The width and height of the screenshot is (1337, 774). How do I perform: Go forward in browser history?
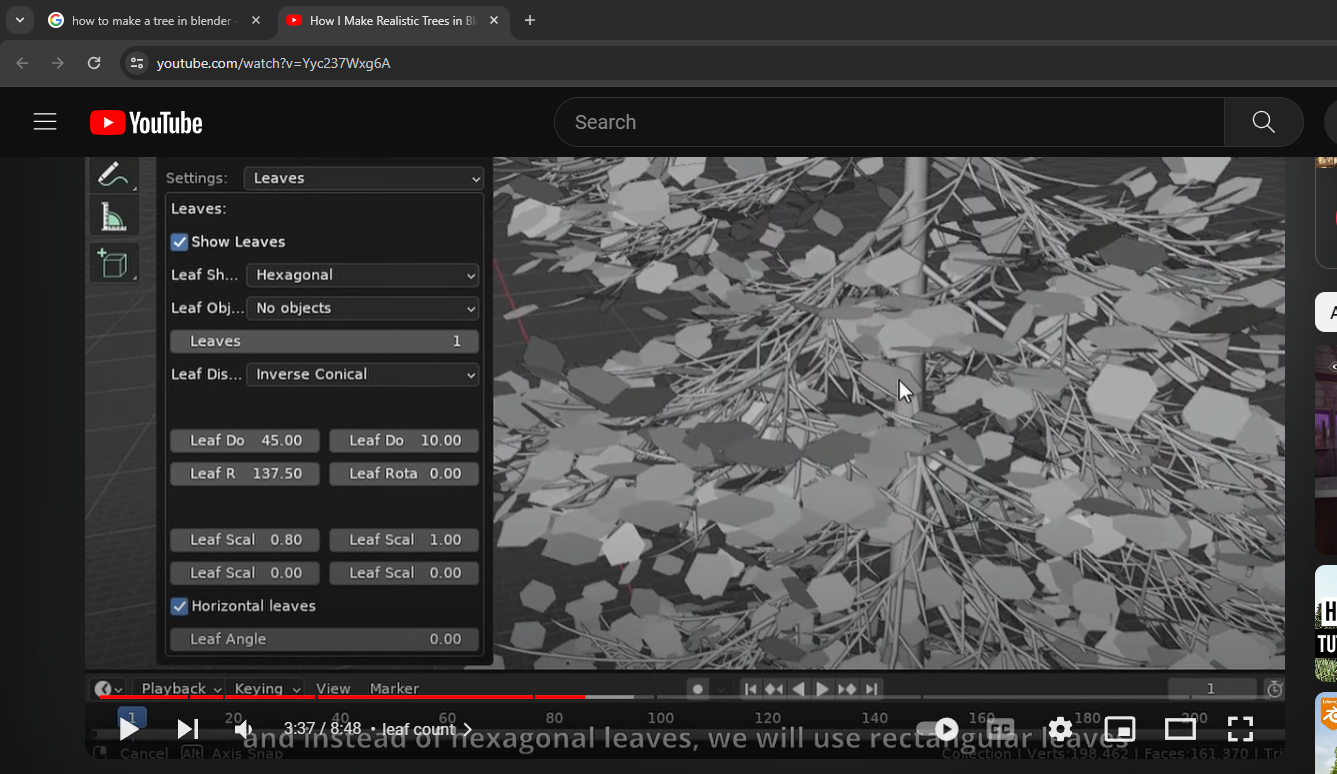click(58, 63)
